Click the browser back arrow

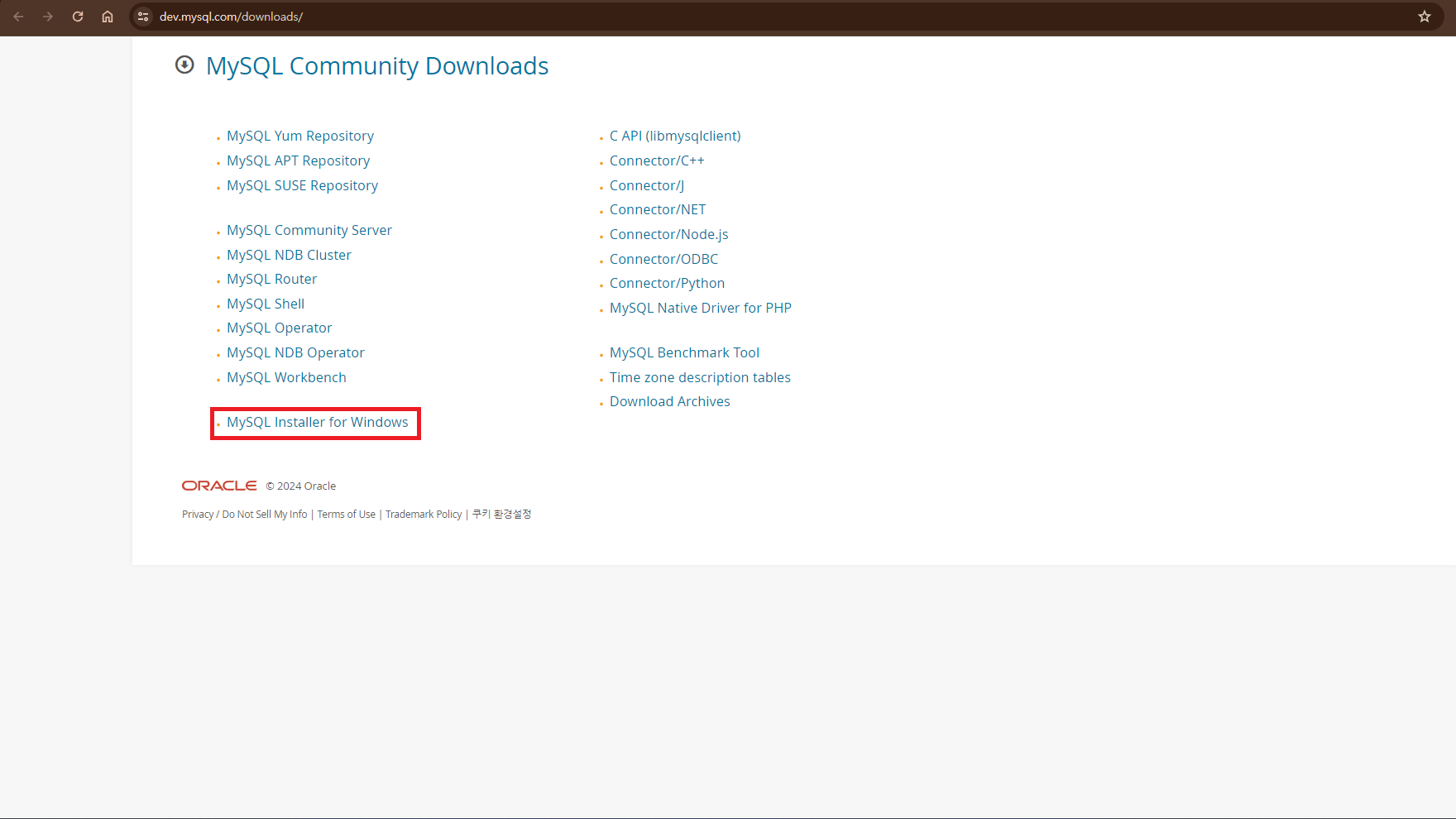(18, 17)
